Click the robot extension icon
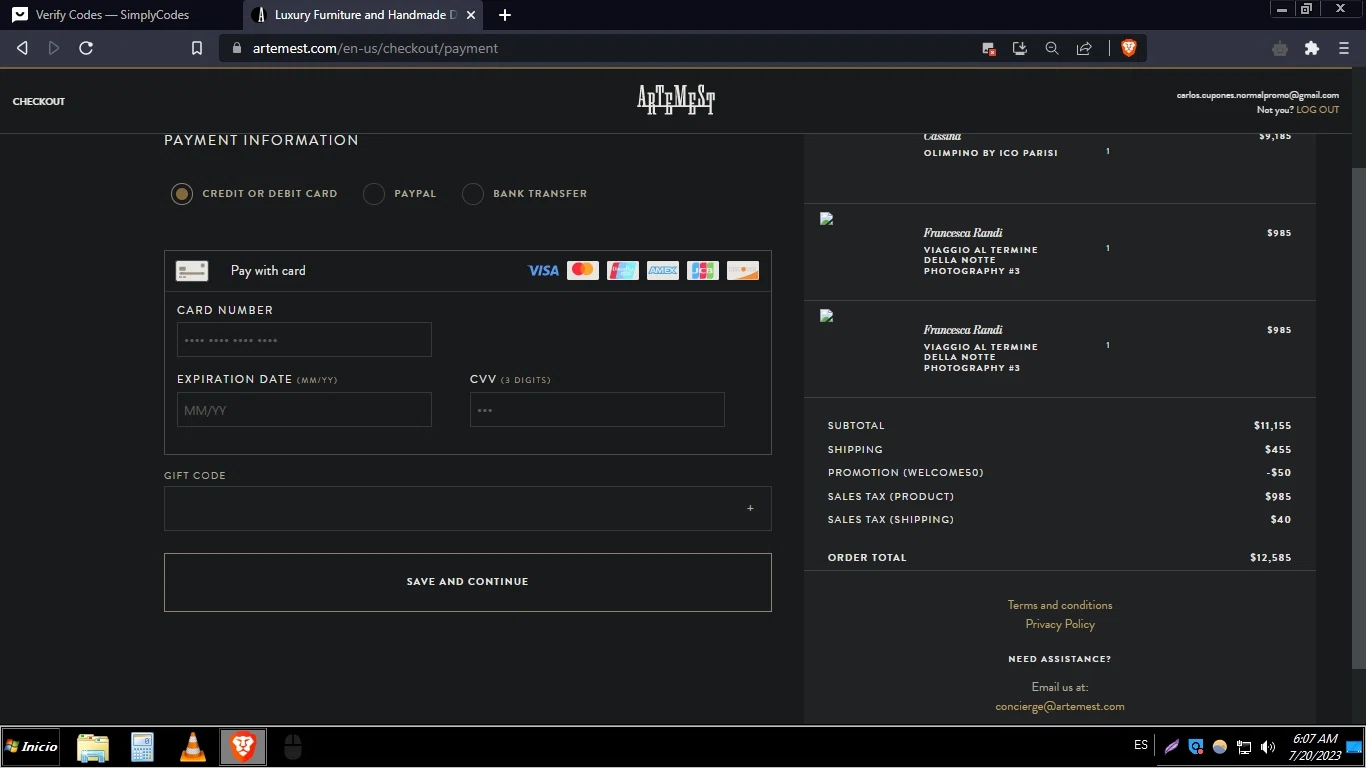Screen dimensions: 1366x768 point(1280,48)
